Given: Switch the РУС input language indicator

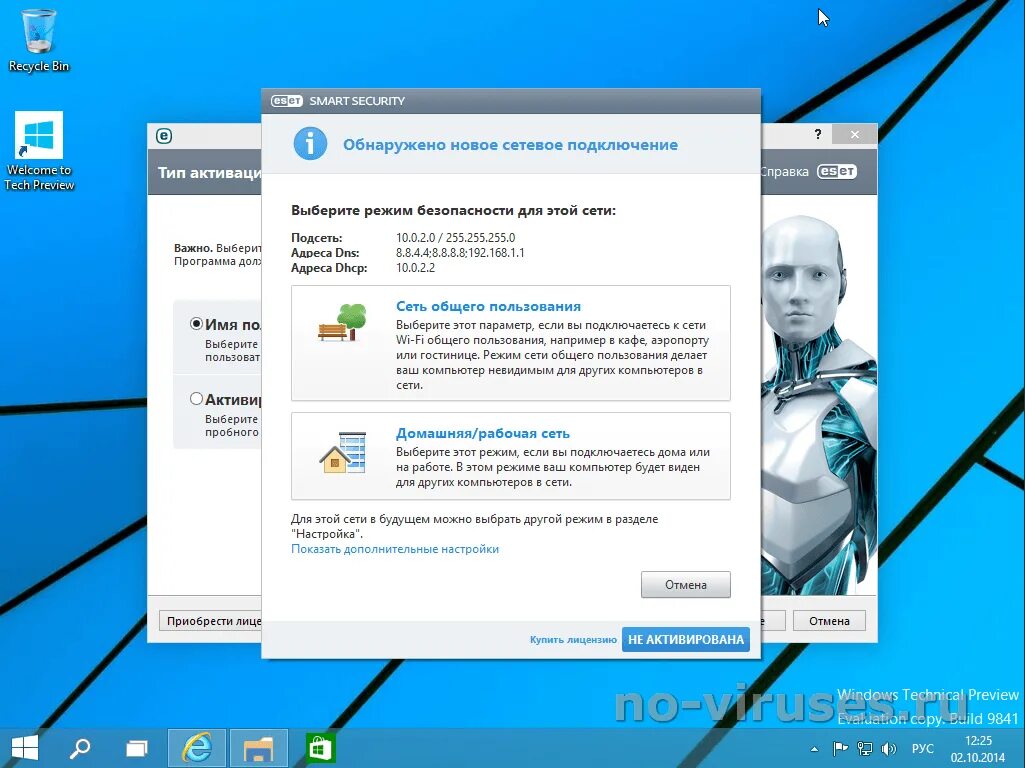Looking at the screenshot, I should coord(922,748).
